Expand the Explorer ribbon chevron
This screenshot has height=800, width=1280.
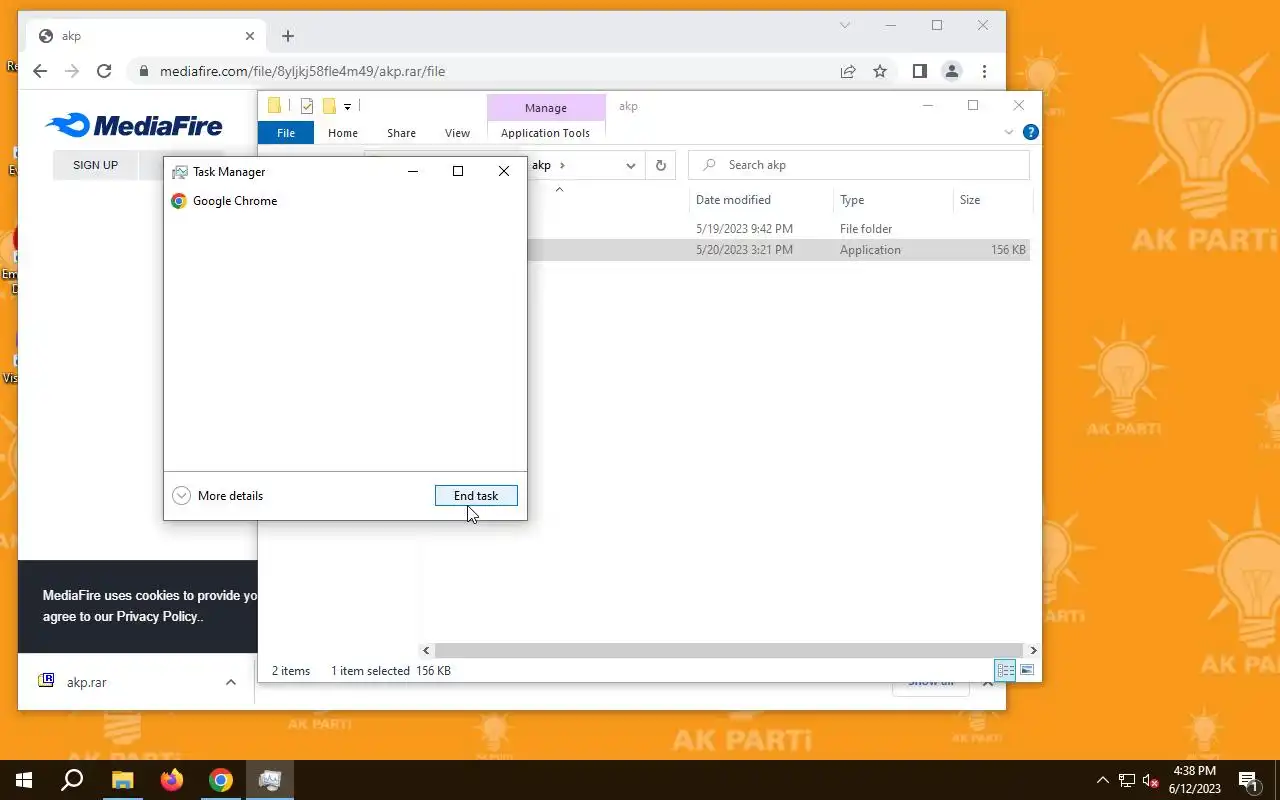pos(1008,132)
